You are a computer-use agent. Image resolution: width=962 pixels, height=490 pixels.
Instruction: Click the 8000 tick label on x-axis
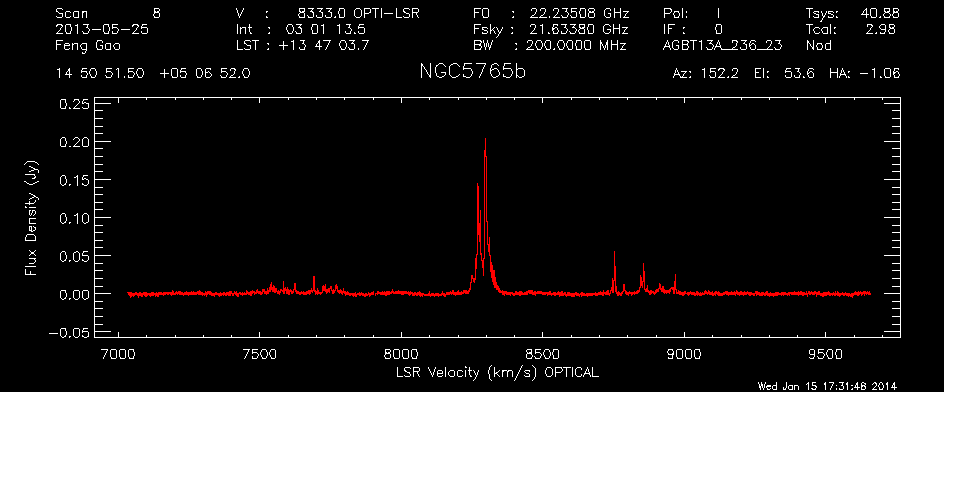pos(401,353)
